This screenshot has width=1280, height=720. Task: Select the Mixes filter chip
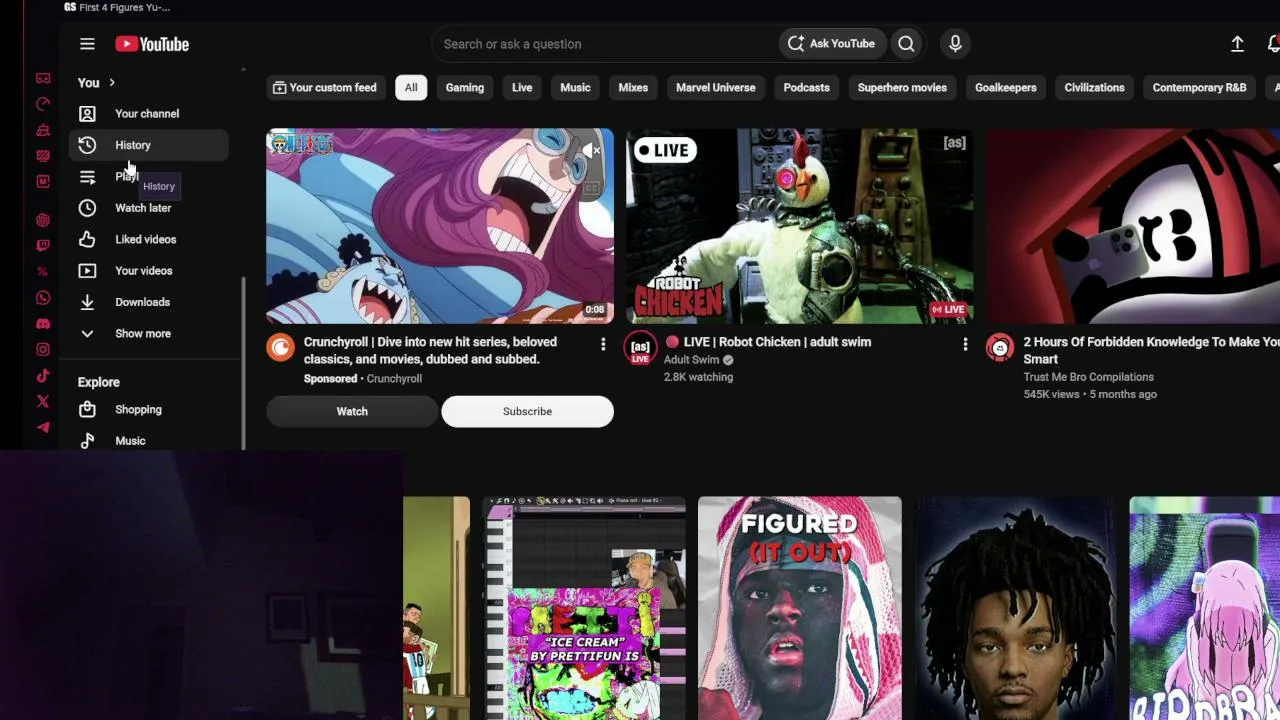click(633, 88)
